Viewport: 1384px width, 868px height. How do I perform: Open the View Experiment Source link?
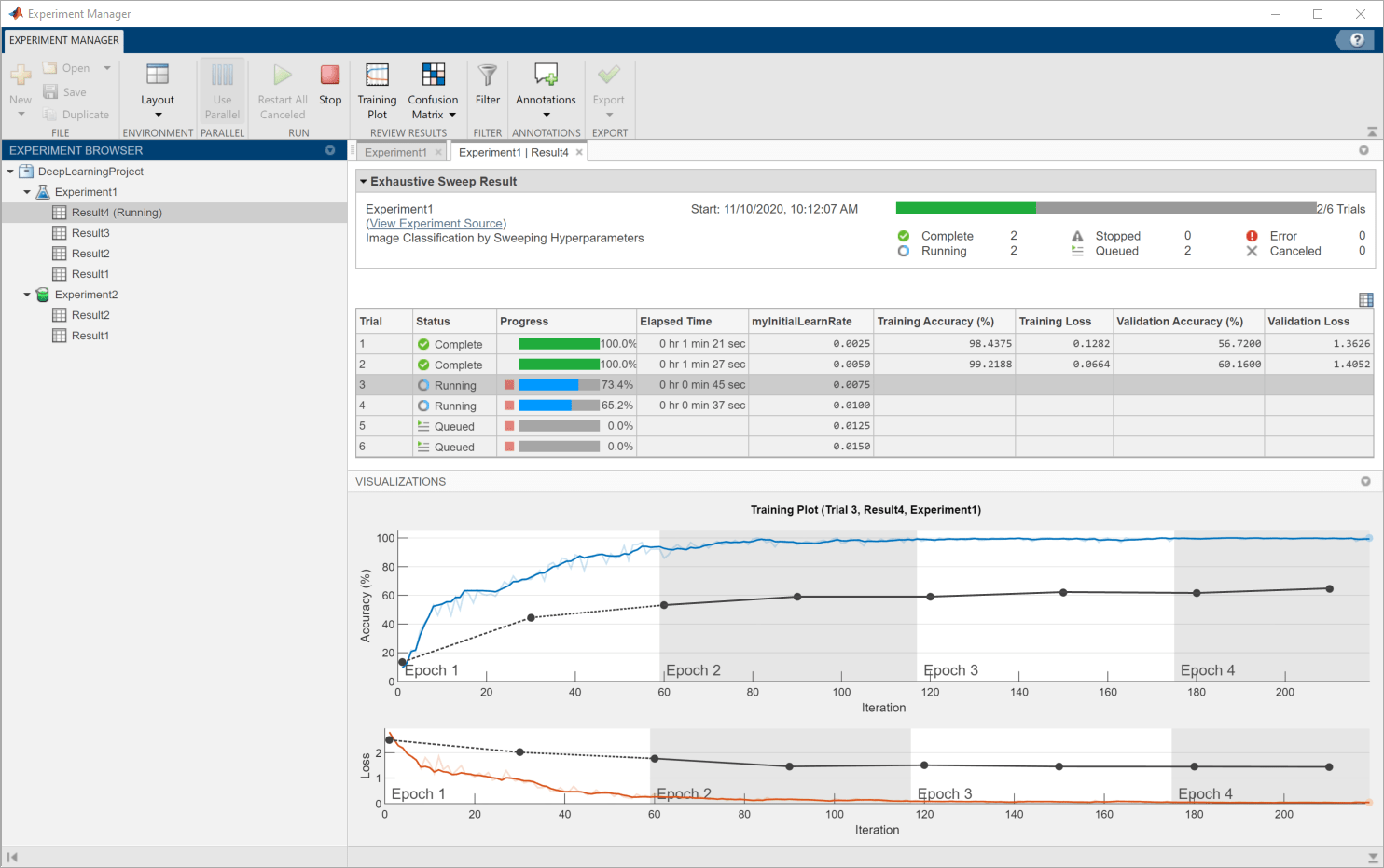pos(436,224)
